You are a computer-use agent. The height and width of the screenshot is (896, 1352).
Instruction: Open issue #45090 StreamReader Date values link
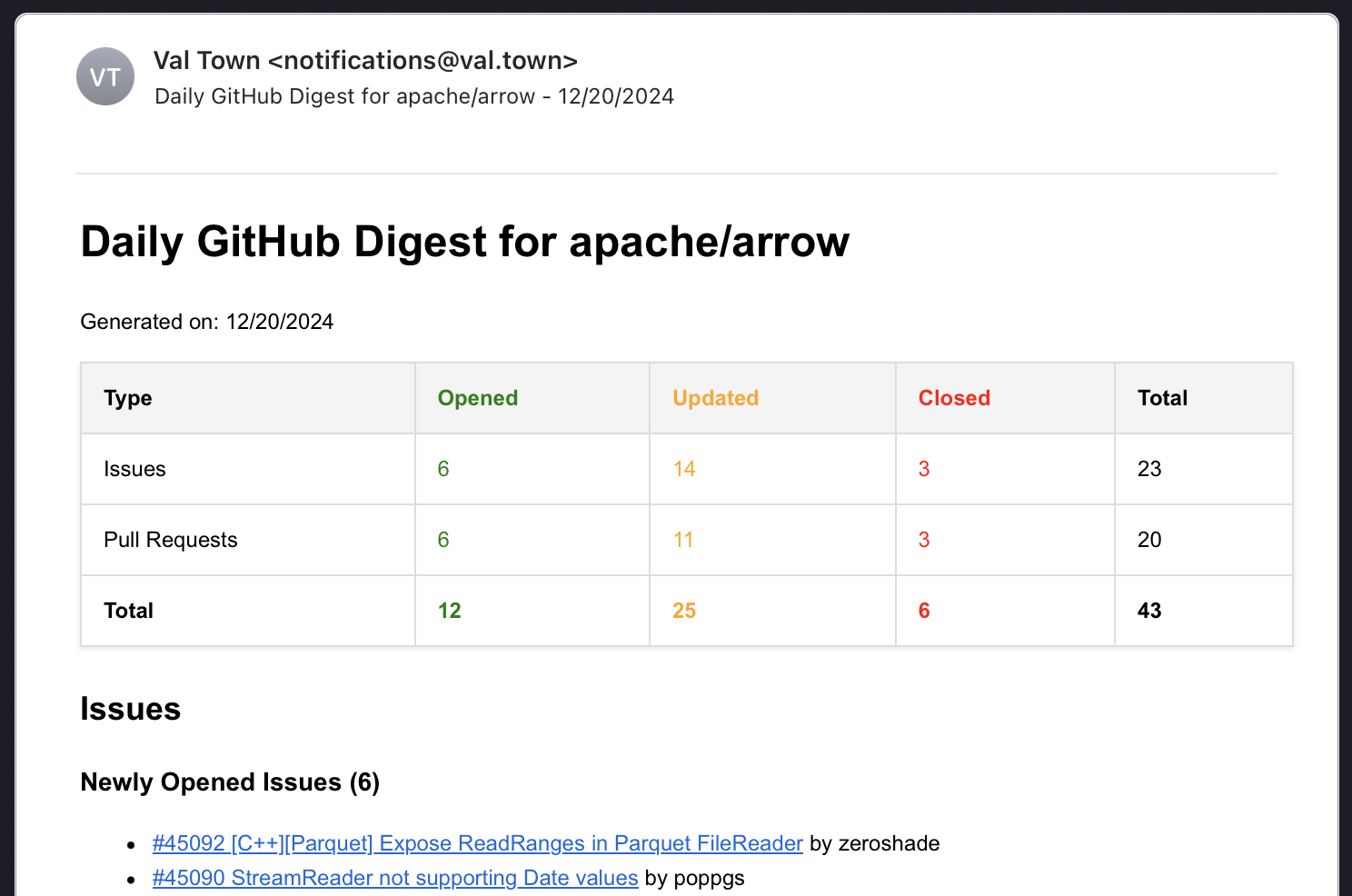pyautogui.click(x=395, y=878)
